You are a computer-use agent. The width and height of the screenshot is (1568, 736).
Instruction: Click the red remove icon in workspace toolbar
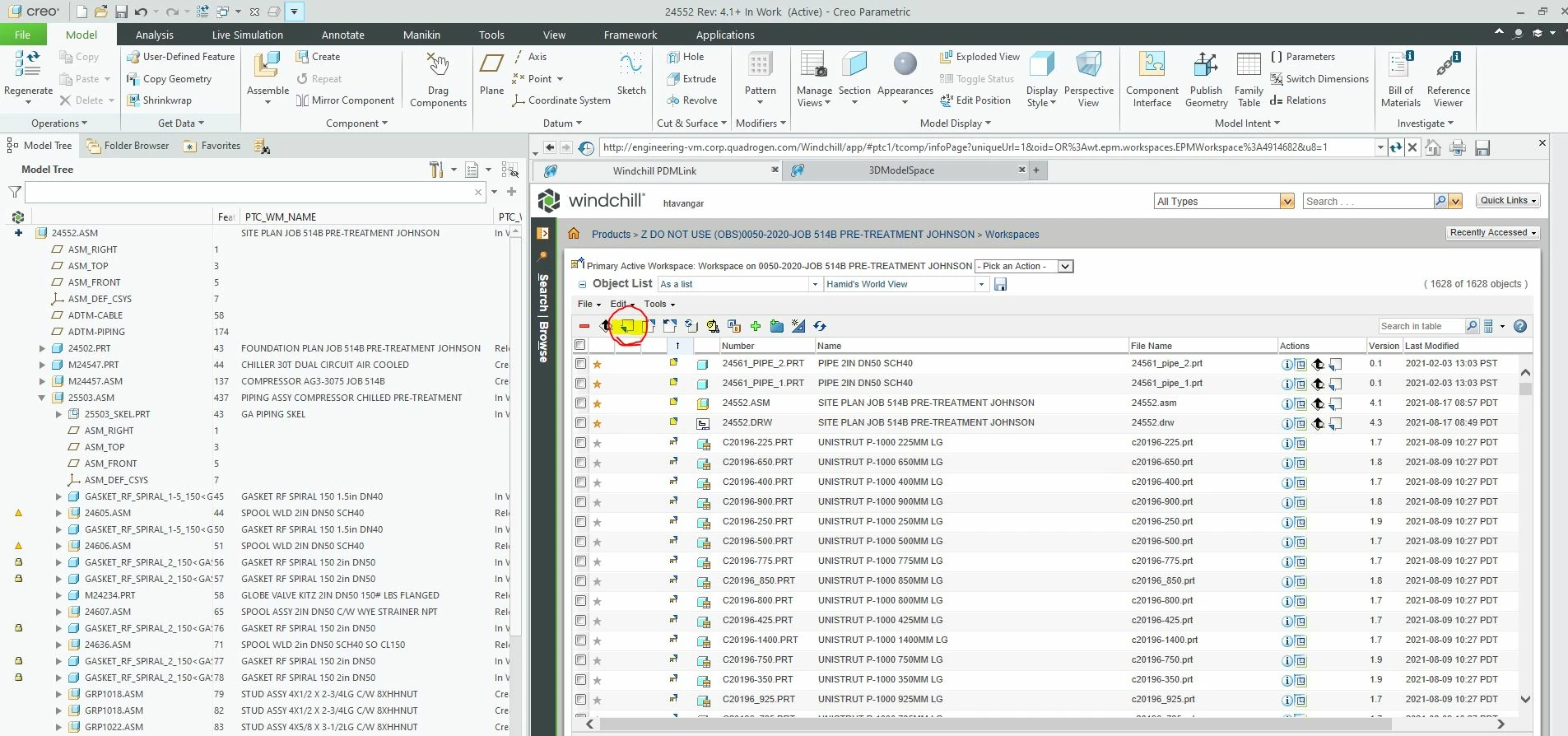[584, 326]
